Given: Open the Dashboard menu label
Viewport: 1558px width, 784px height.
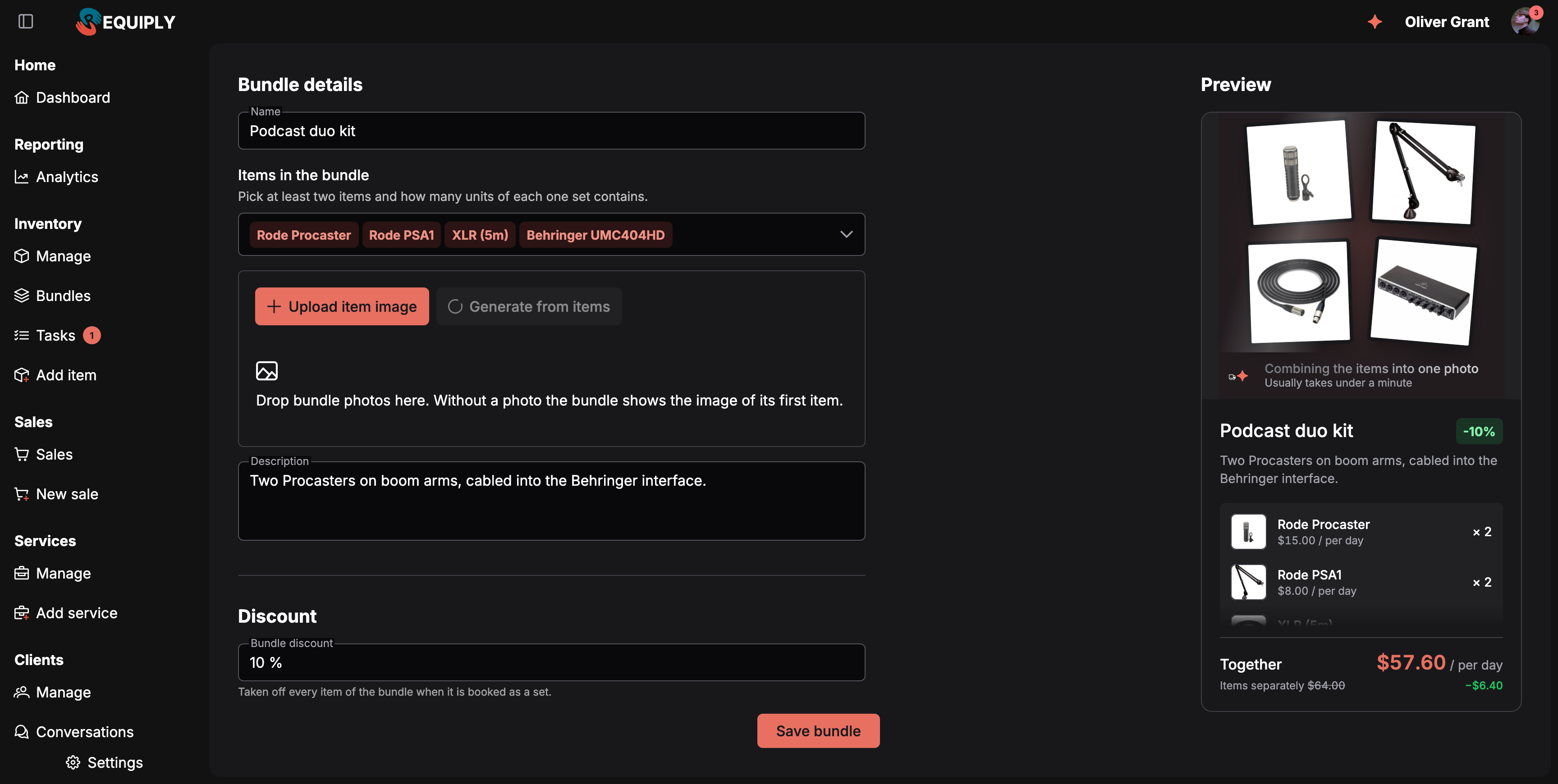Looking at the screenshot, I should point(73,97).
